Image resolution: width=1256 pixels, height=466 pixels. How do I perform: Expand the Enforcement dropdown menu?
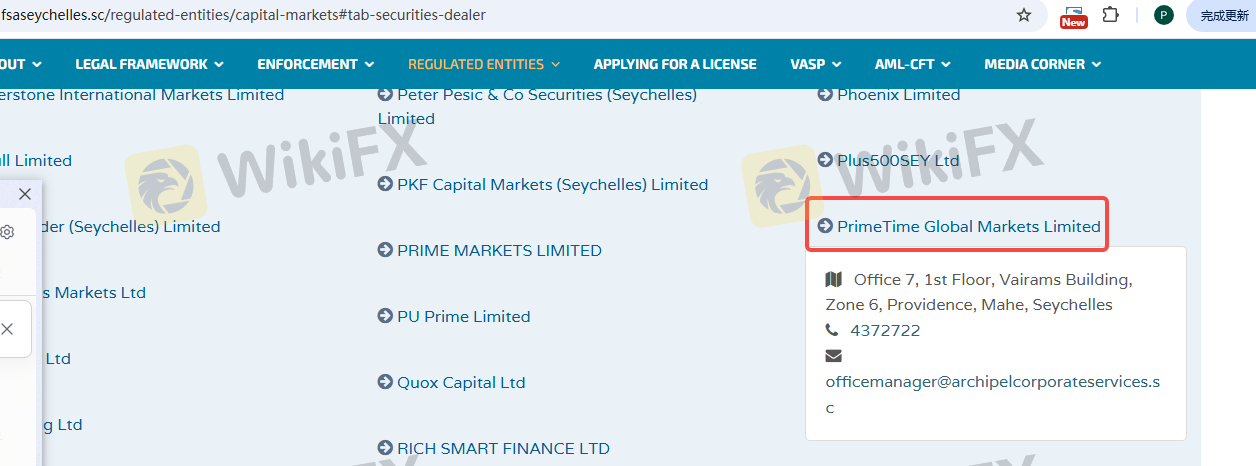coord(315,64)
